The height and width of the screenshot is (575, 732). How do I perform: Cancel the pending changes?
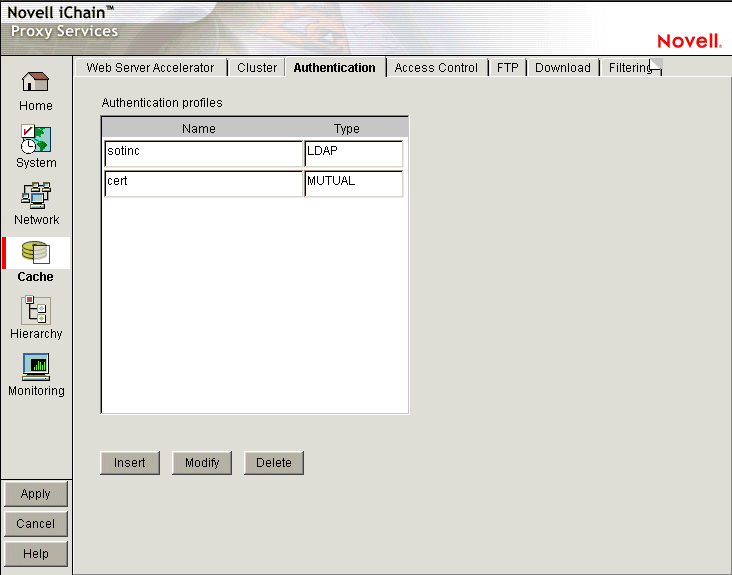point(36,524)
